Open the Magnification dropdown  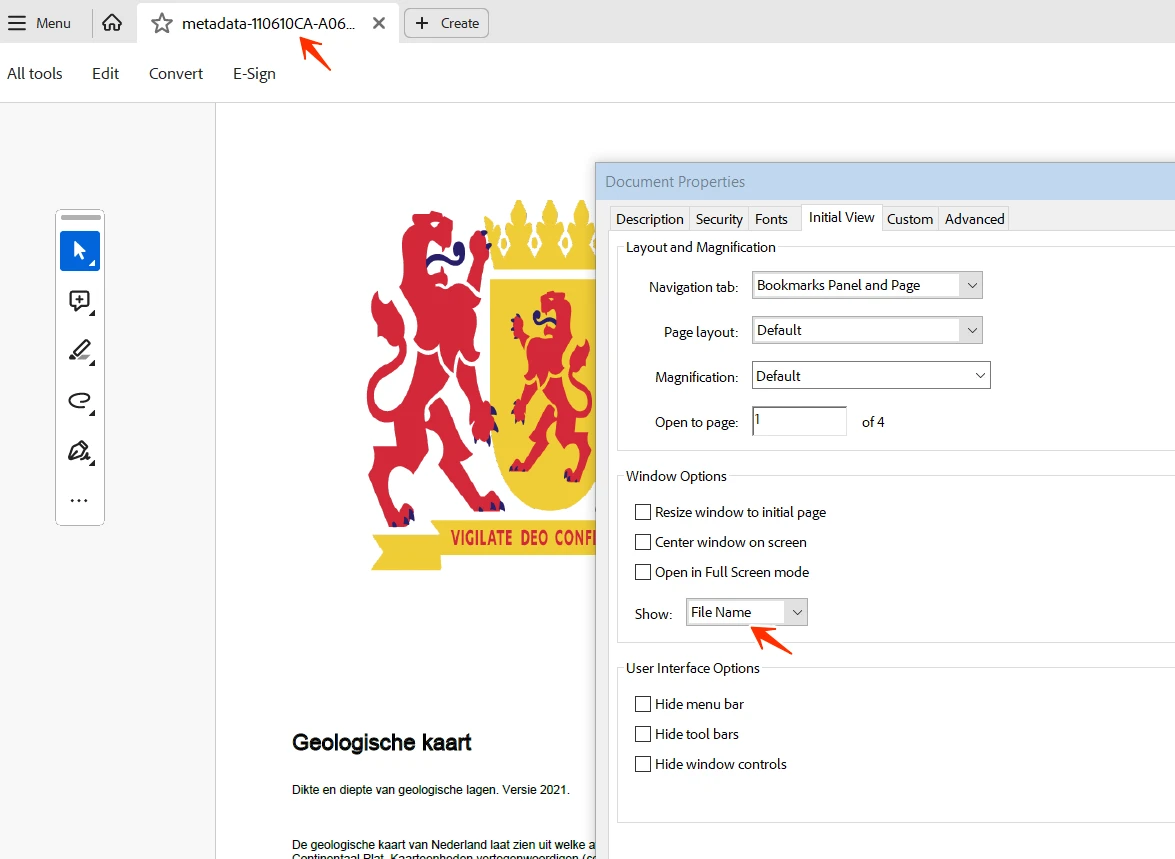tap(871, 376)
